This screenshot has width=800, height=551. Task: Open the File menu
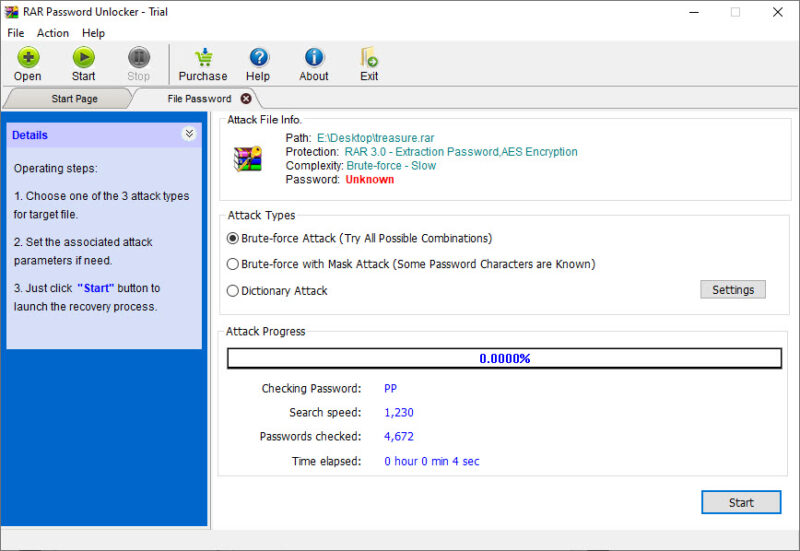pos(16,33)
